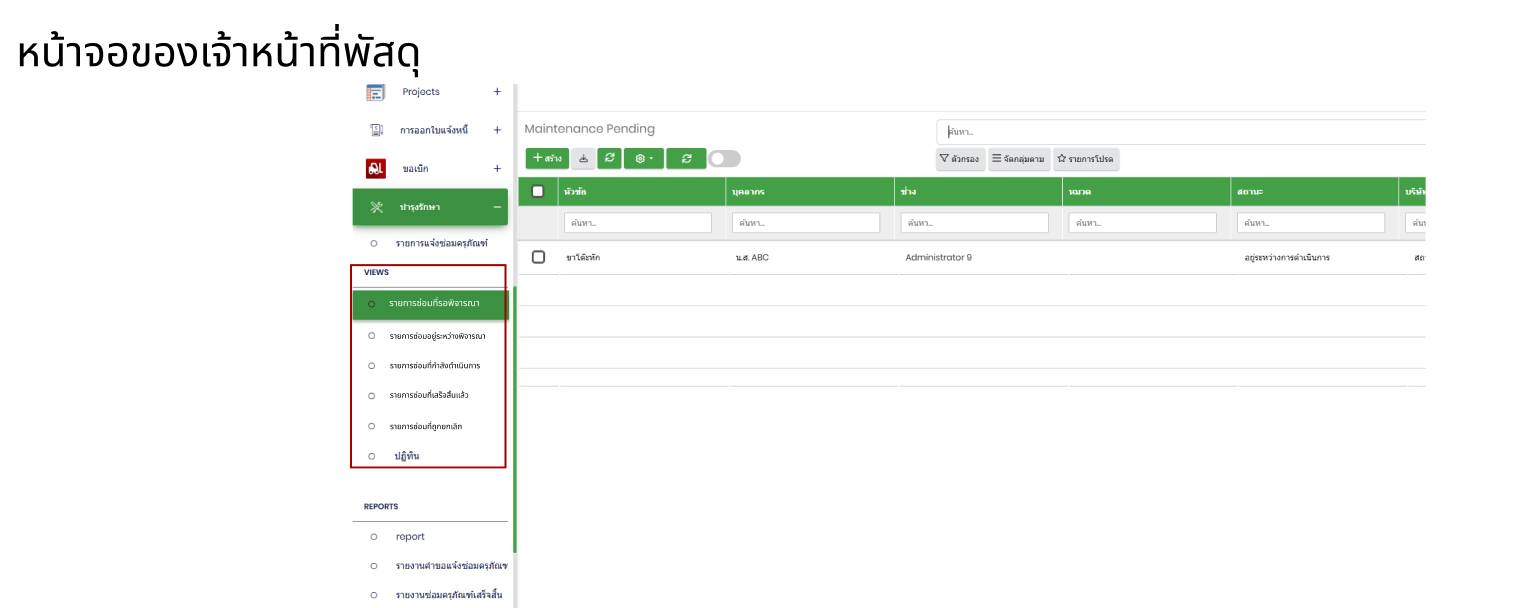This screenshot has width=1517, height=608.
Task: Click the search field under สถานะ column
Action: [1310, 223]
